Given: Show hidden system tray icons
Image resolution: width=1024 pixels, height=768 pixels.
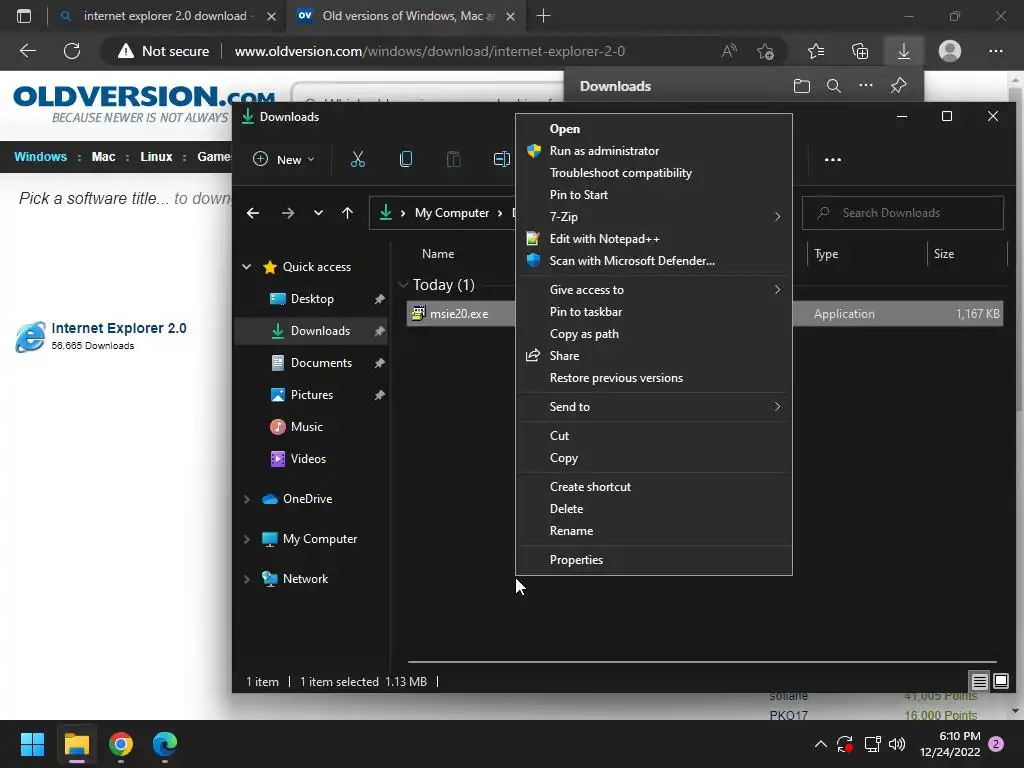Looking at the screenshot, I should pos(821,744).
